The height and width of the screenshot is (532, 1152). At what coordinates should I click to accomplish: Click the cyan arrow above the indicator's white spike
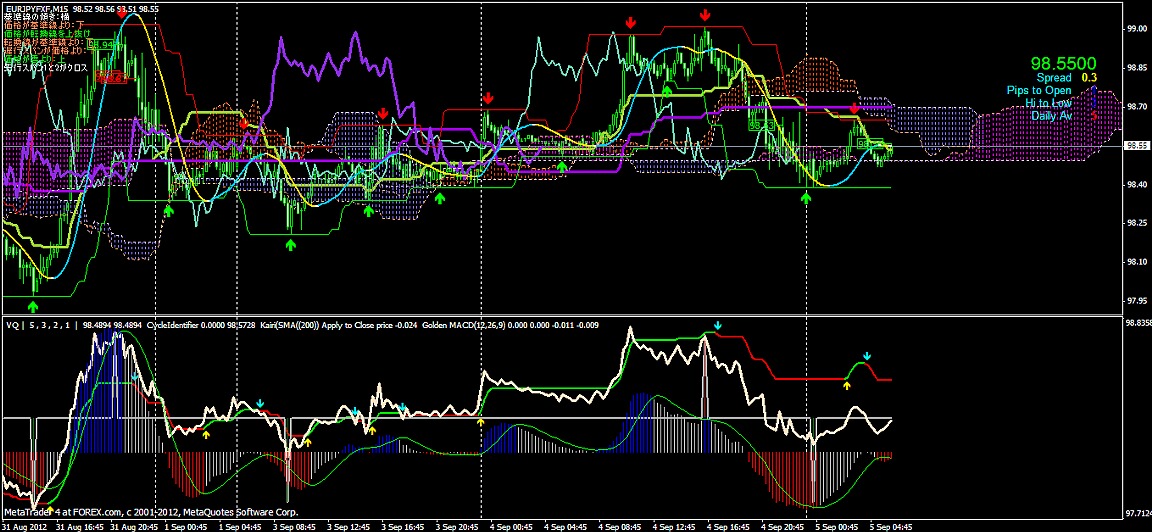click(717, 327)
